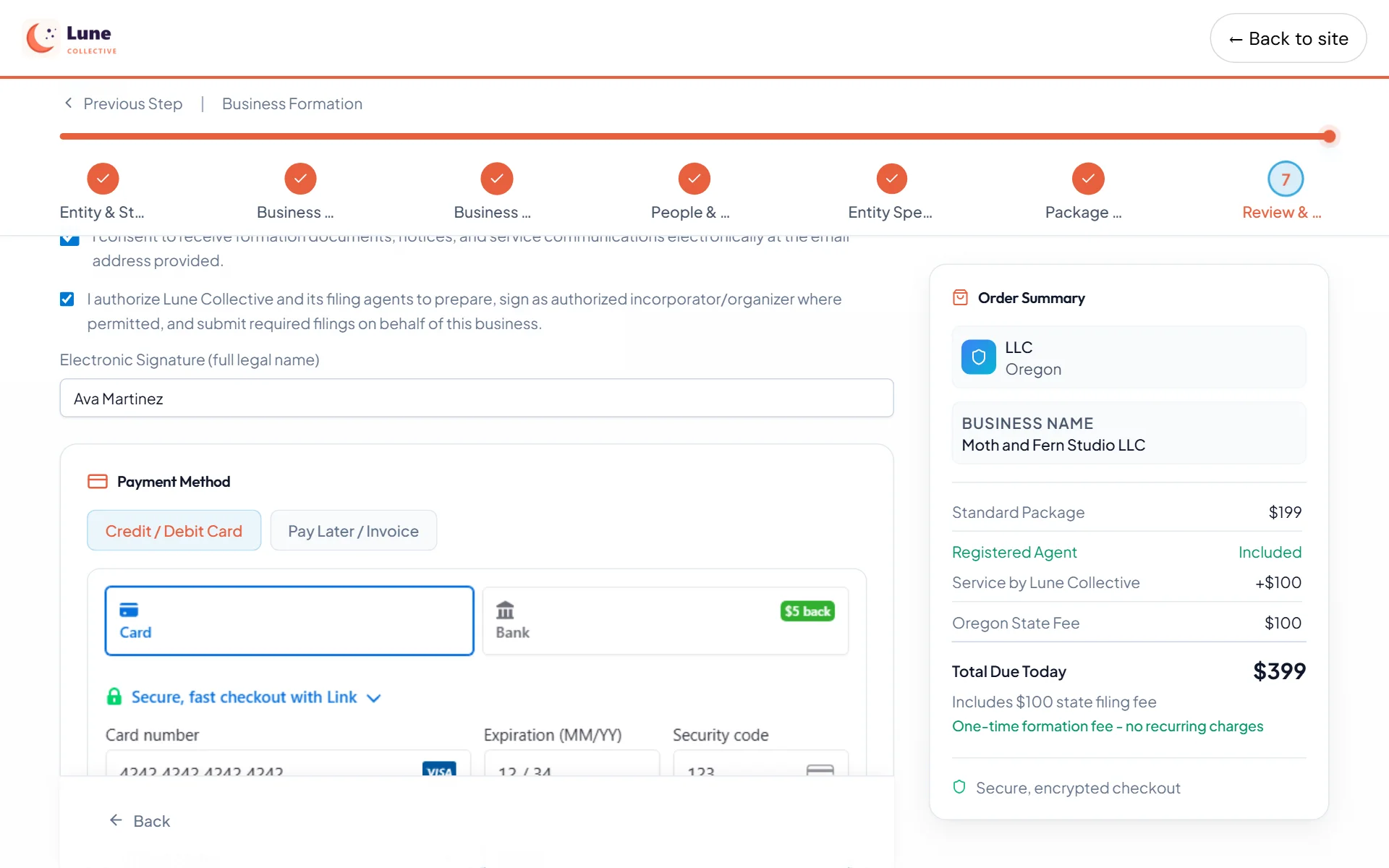The image size is (1389, 868).
Task: Switch to Pay Later / Invoice tab
Action: click(353, 531)
